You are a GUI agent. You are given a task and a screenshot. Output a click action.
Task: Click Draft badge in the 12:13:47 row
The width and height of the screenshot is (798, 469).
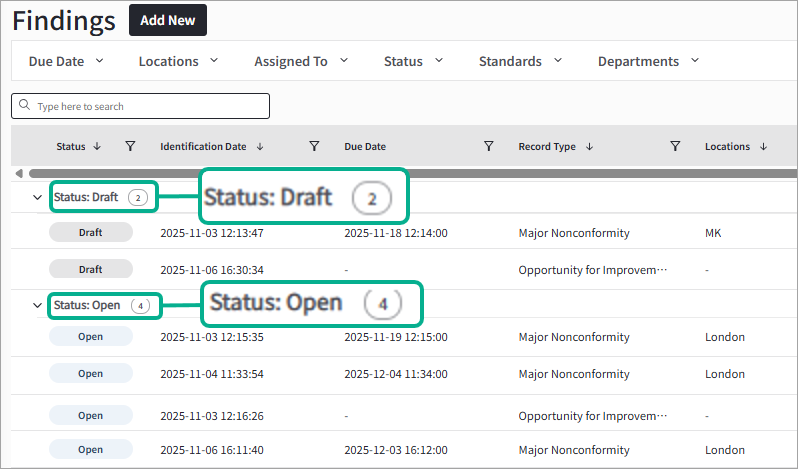pos(91,232)
